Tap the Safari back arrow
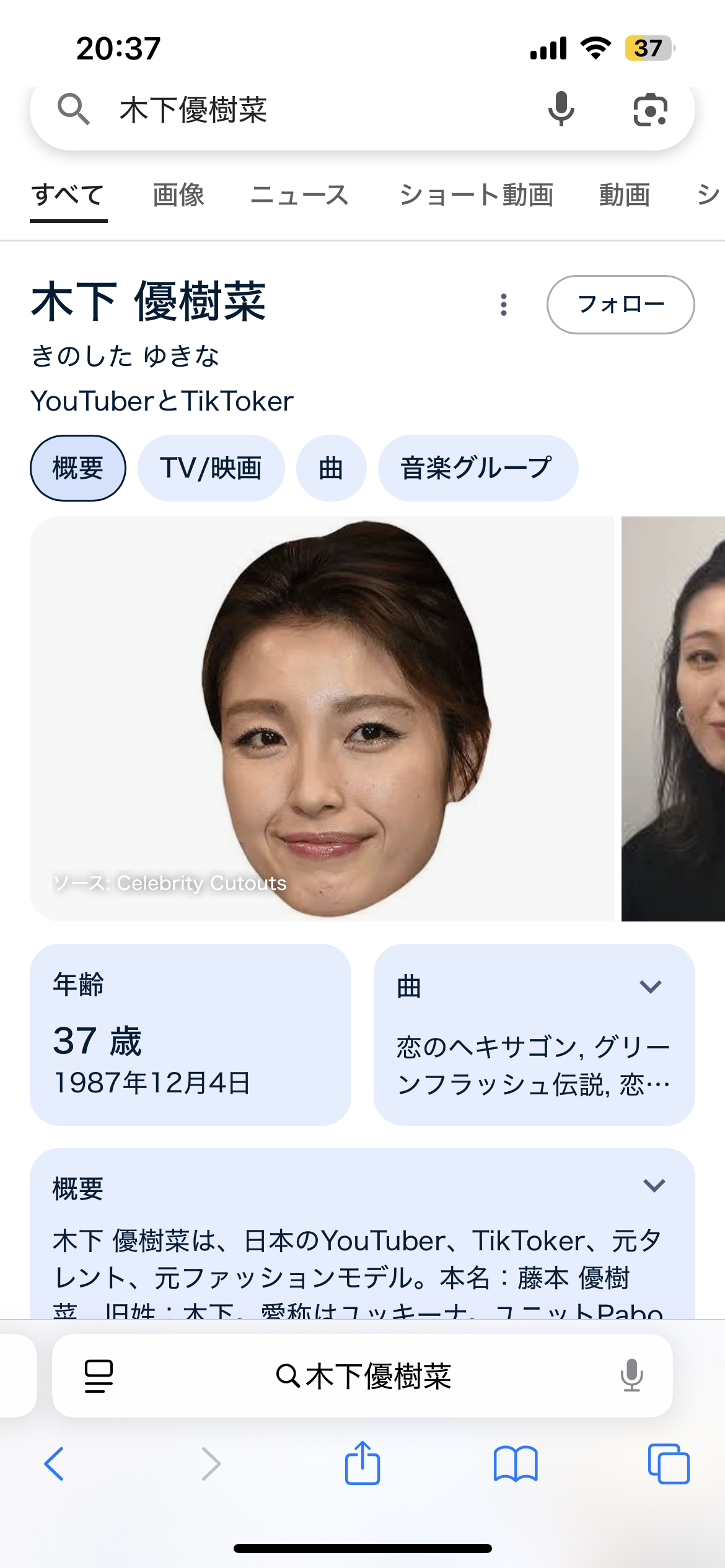The width and height of the screenshot is (725, 1568). 54,1464
